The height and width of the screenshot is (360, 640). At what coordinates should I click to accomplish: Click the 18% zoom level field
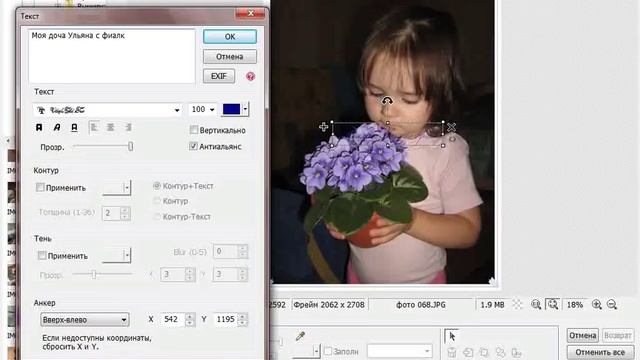coord(575,304)
